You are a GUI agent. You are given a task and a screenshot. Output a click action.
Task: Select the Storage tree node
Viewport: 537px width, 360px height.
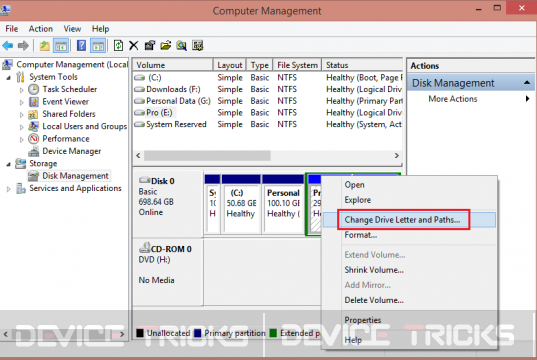click(43, 163)
